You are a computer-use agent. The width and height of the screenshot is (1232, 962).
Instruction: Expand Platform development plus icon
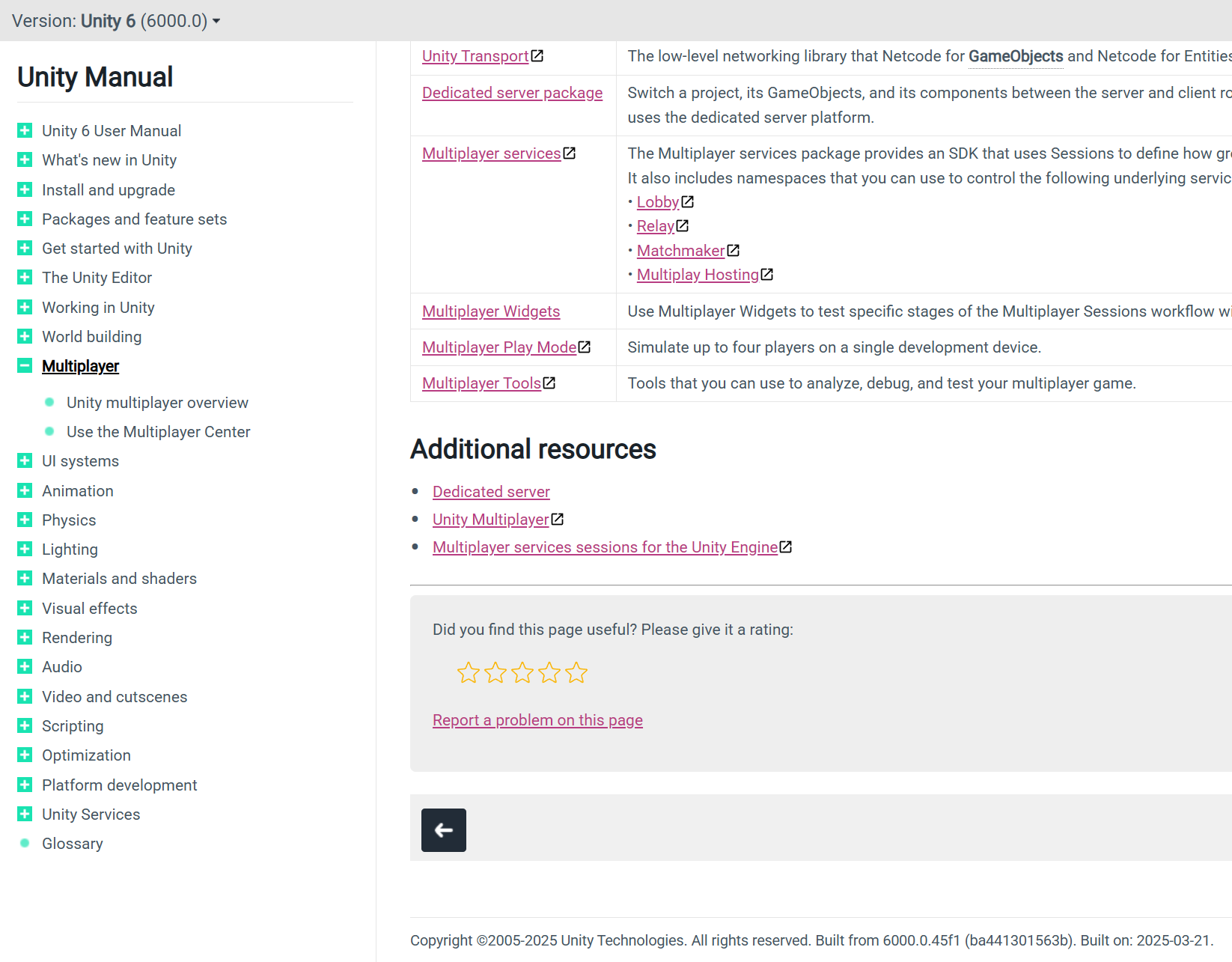coord(25,785)
